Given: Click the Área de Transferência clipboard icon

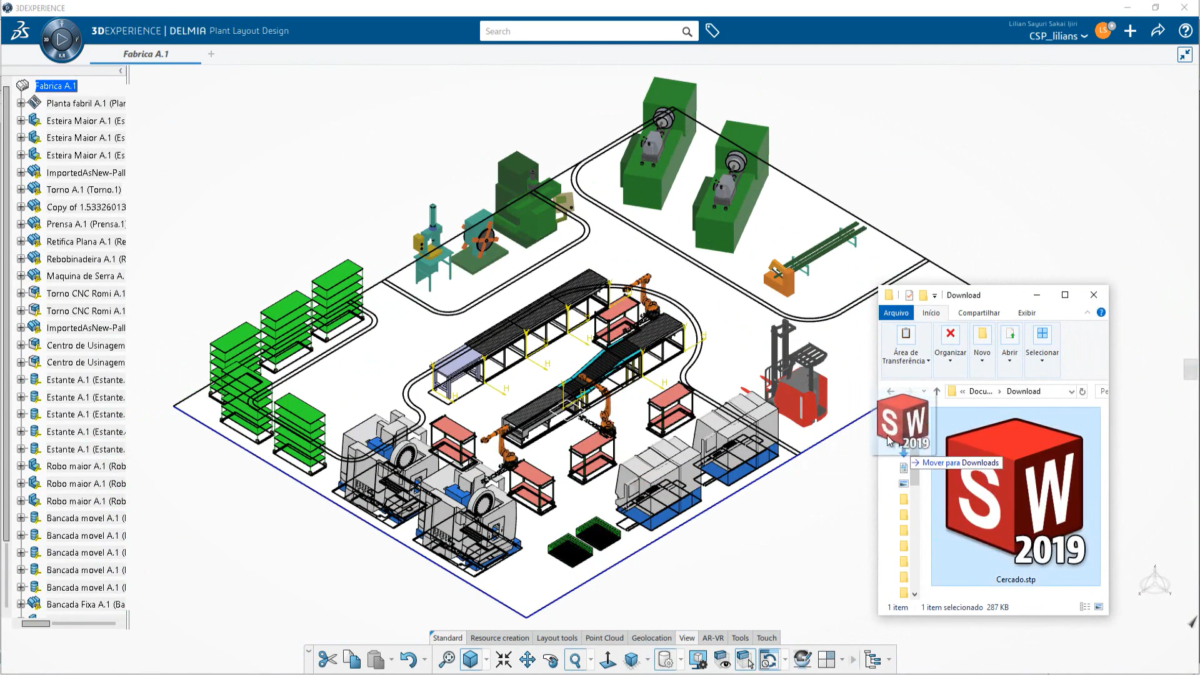Looking at the screenshot, I should pos(906,334).
